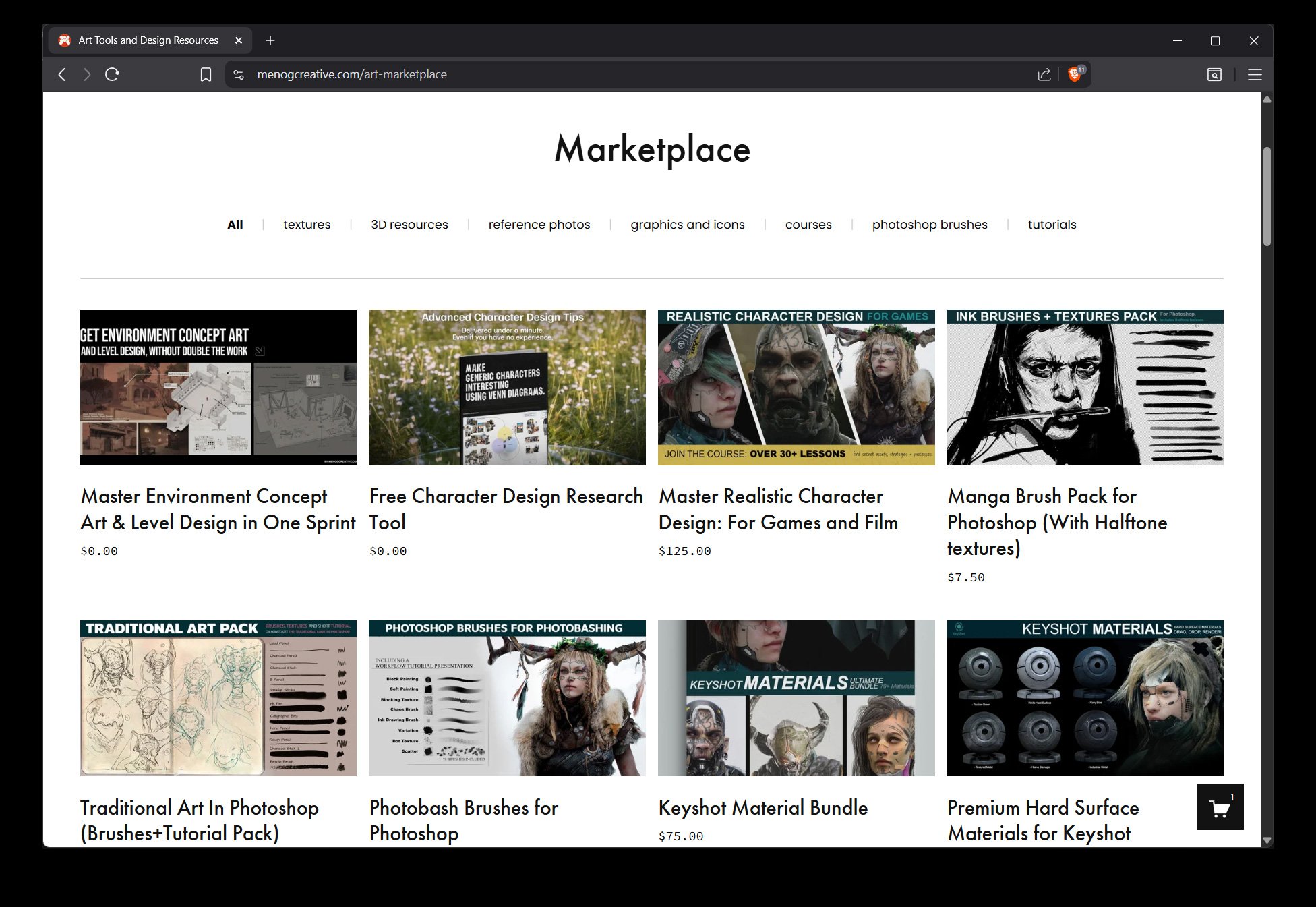Open Environment Concept Art thumbnail

(x=218, y=387)
